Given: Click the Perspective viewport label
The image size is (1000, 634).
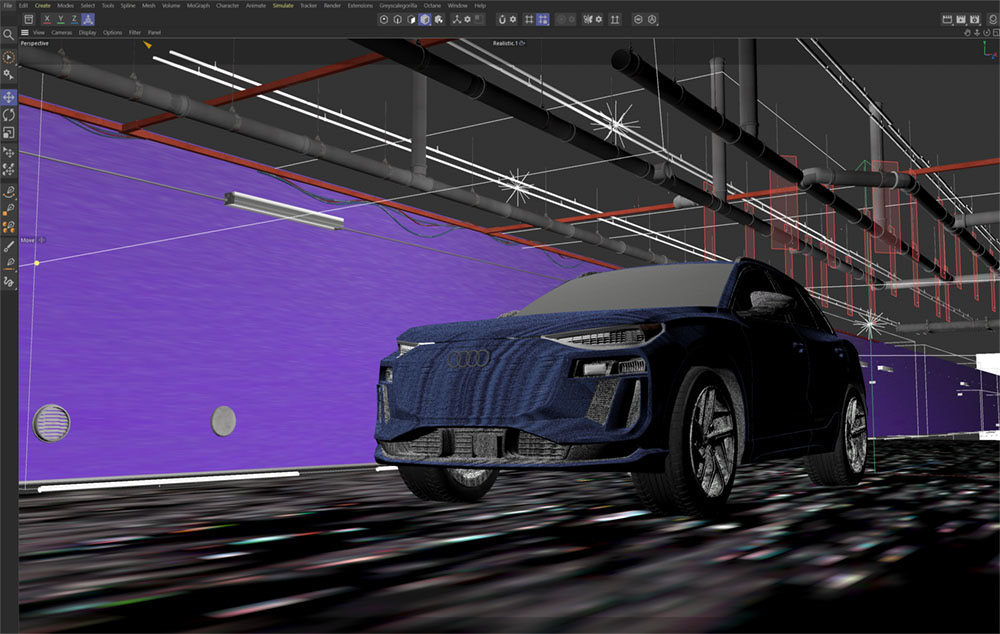Looking at the screenshot, I should [x=34, y=43].
